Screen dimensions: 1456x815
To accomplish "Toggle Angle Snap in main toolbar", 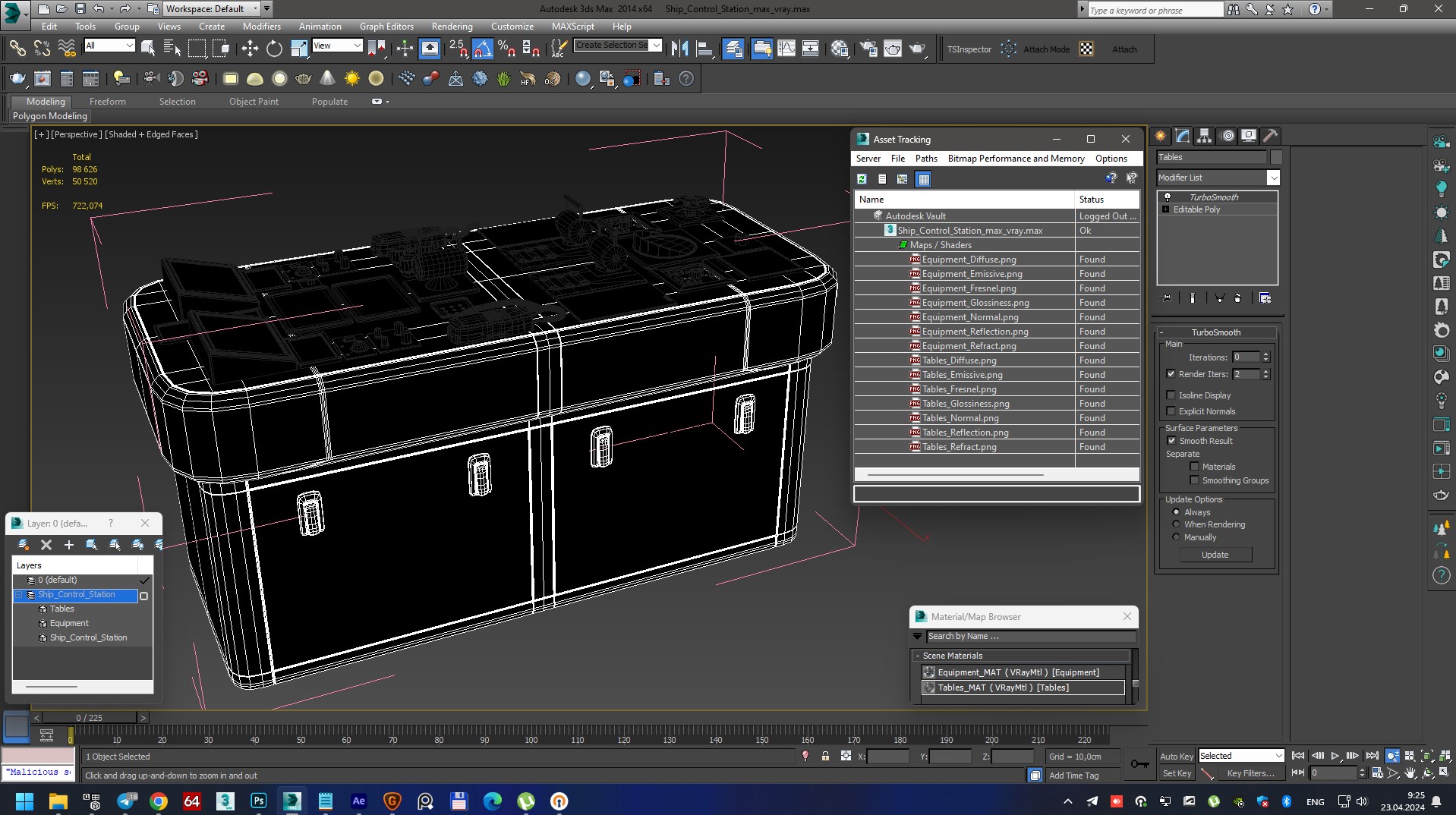I will [x=482, y=49].
